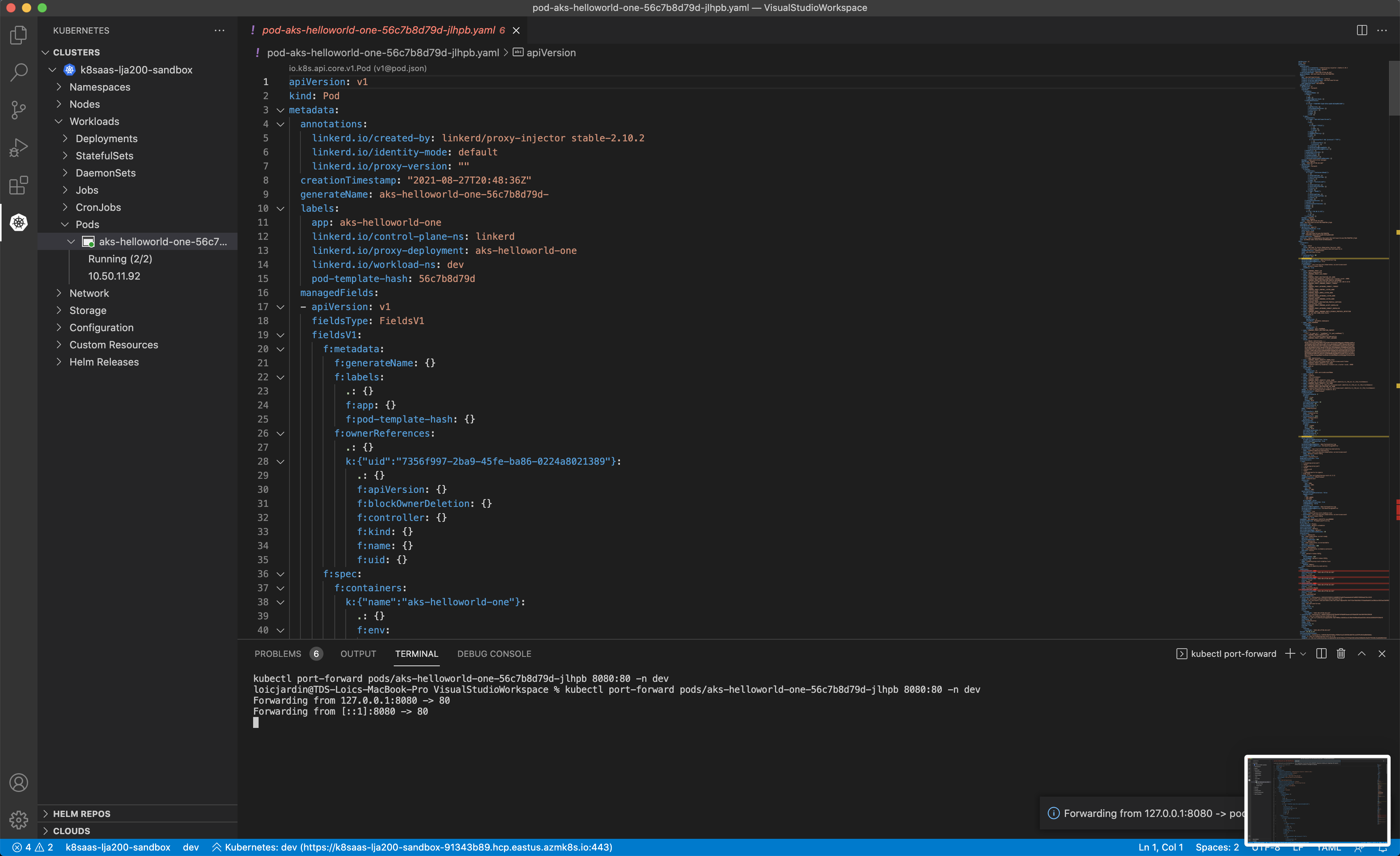This screenshot has width=1400, height=856.
Task: Click Ln 1, Col 1 status indicator
Action: coord(1160,847)
